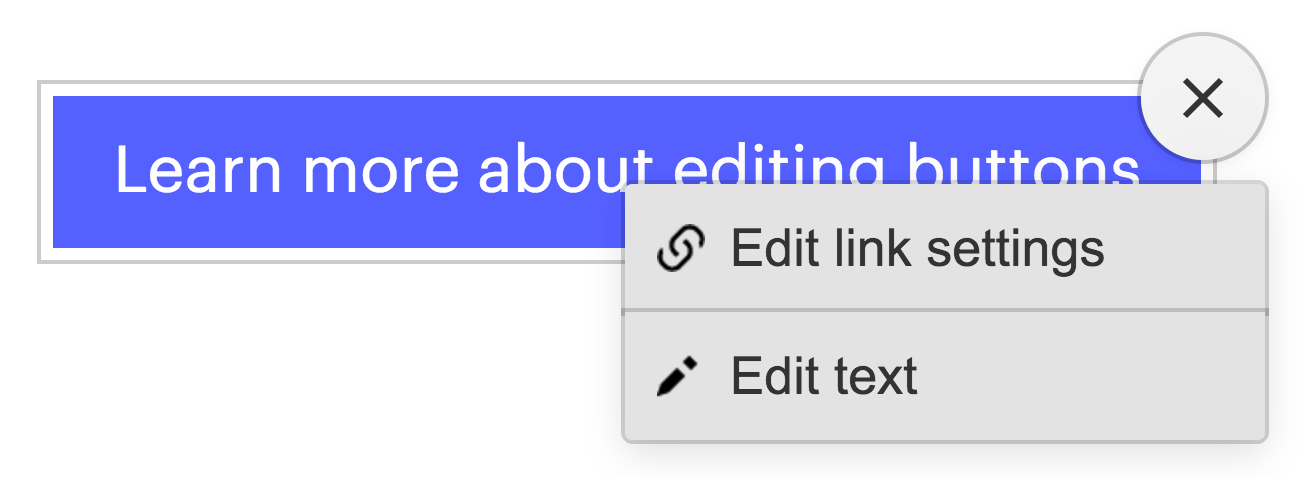The width and height of the screenshot is (1304, 477).
Task: Click the circular close control above the menu
Action: tap(1203, 98)
